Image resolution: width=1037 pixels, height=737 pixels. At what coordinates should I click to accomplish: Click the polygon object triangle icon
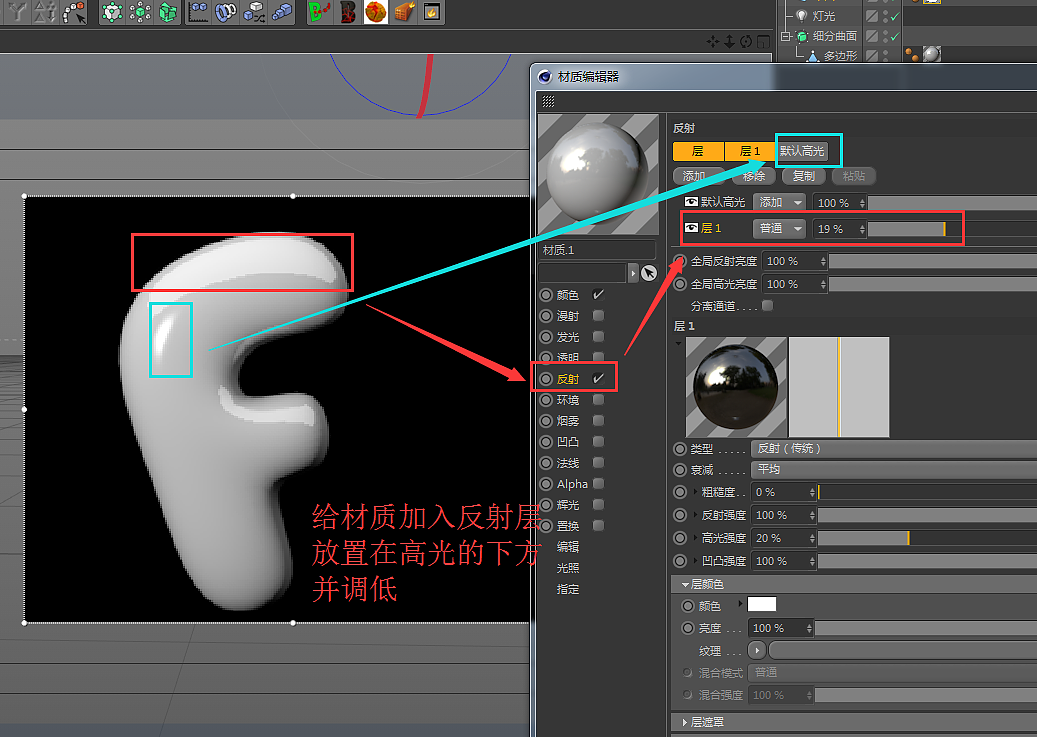click(813, 56)
